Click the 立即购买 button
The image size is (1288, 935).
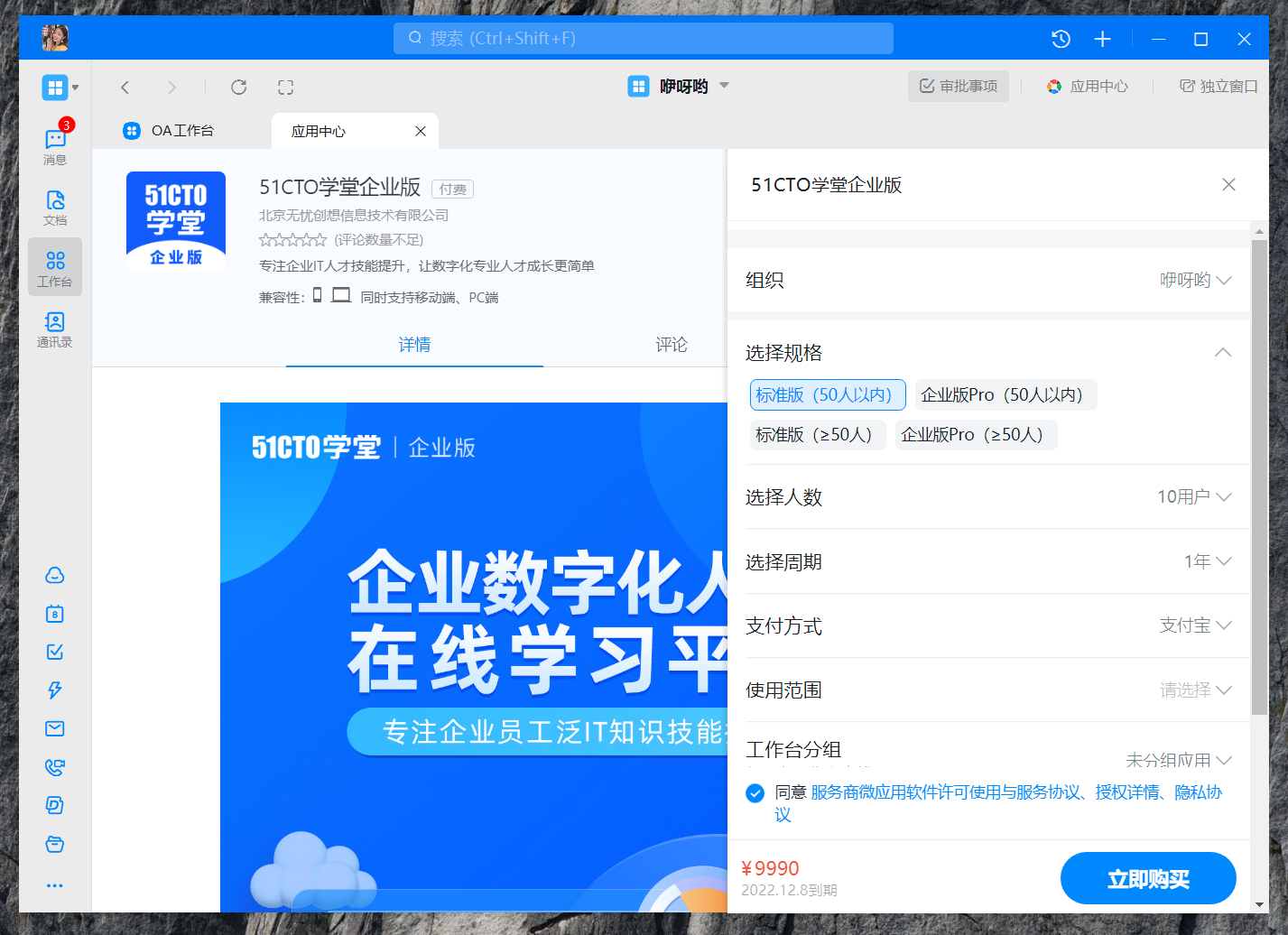(1148, 878)
